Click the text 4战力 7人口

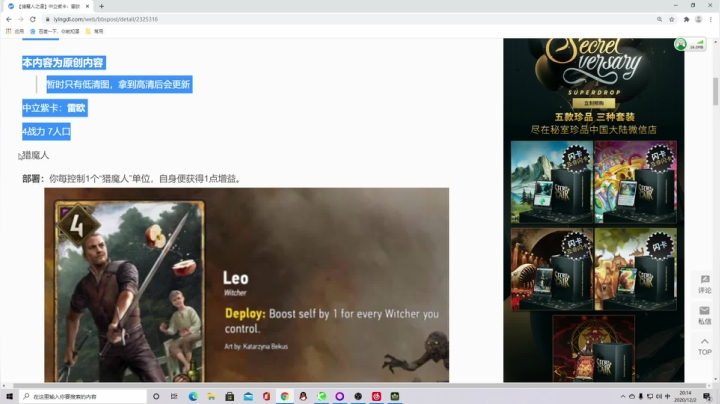[46, 132]
